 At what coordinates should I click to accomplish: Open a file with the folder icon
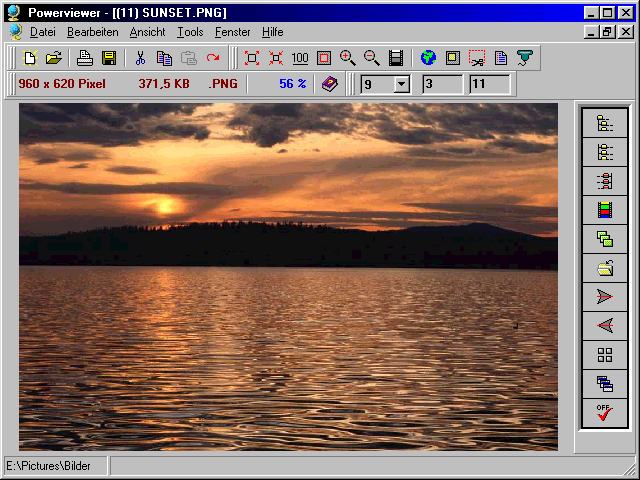click(54, 58)
